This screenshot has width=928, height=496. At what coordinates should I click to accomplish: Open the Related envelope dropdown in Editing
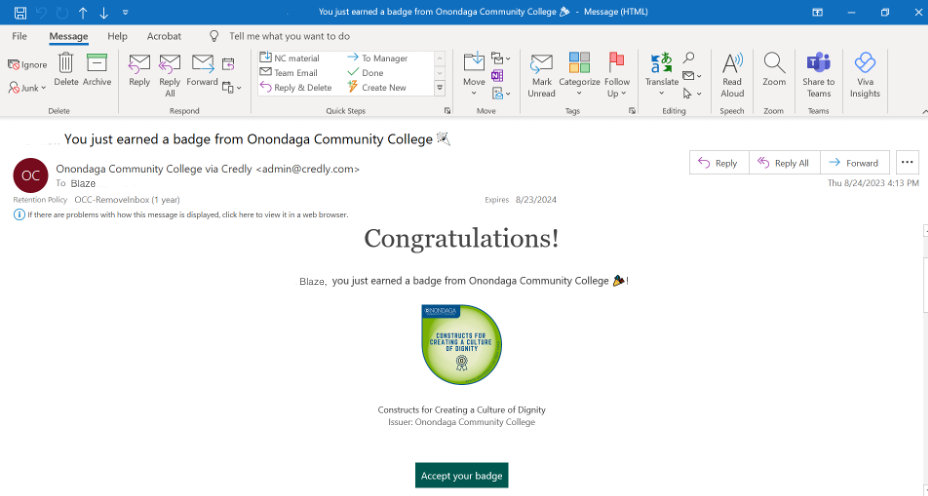point(692,76)
